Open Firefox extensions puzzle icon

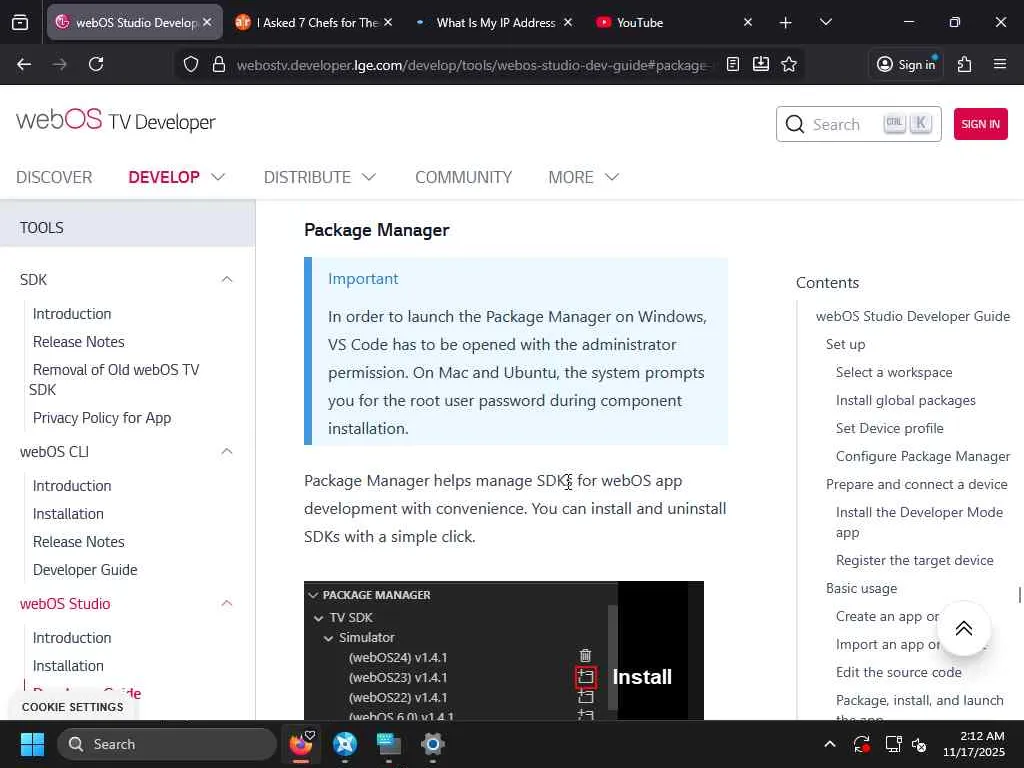coord(965,64)
